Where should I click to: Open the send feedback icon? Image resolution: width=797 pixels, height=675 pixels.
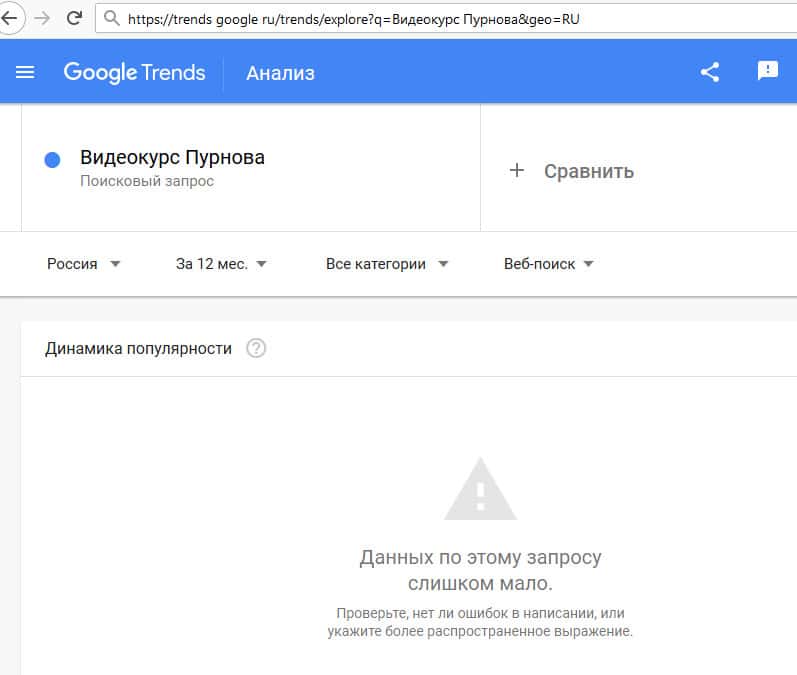[x=767, y=71]
